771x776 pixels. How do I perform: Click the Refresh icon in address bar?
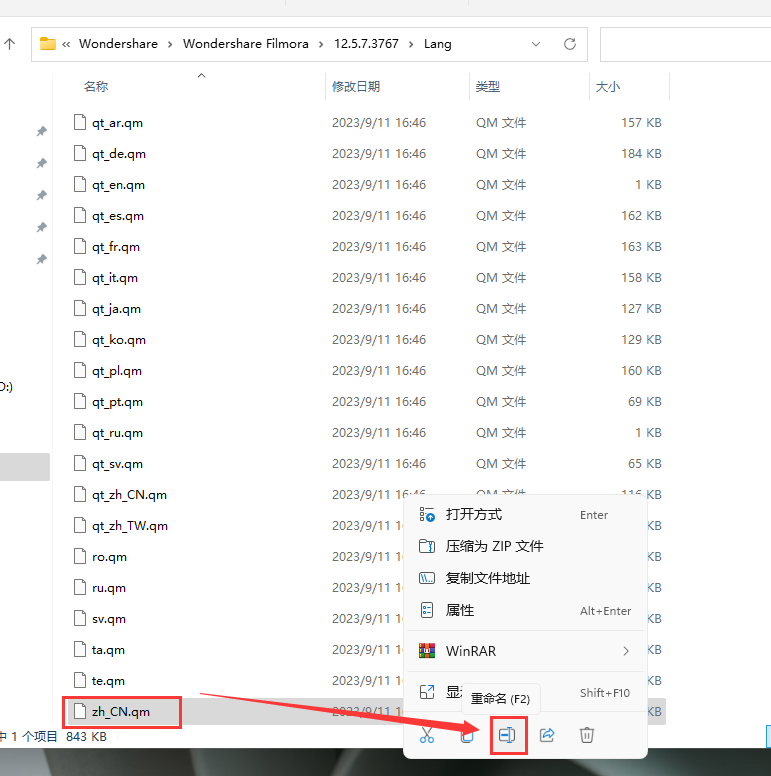click(570, 44)
